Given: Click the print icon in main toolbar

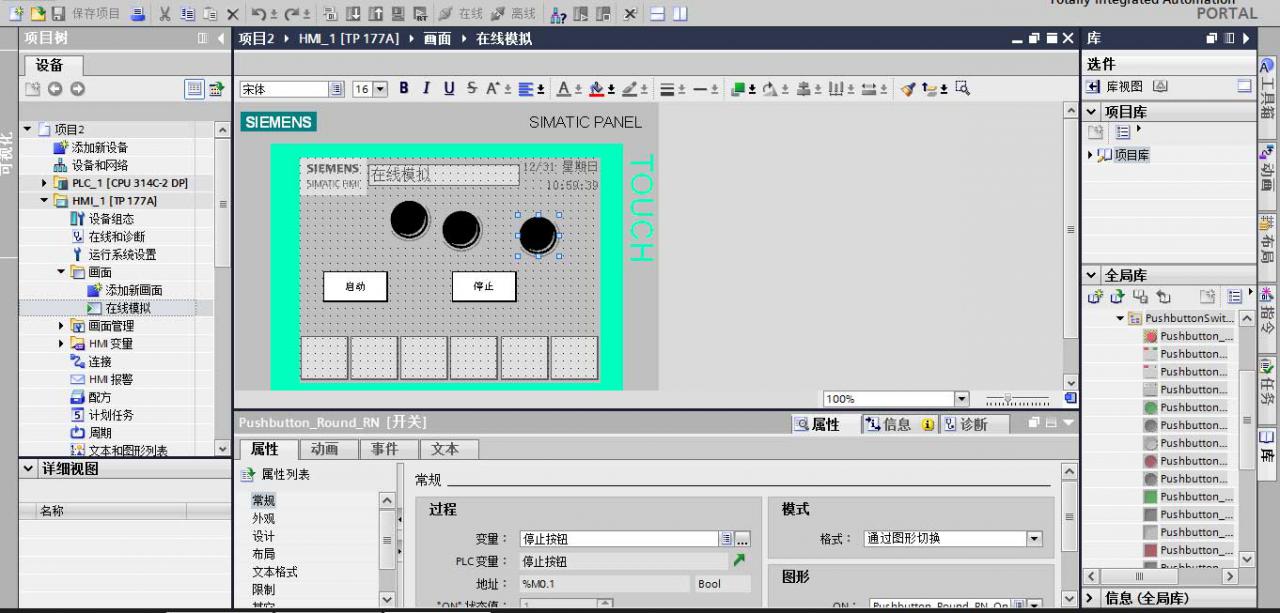Looking at the screenshot, I should pos(138,14).
